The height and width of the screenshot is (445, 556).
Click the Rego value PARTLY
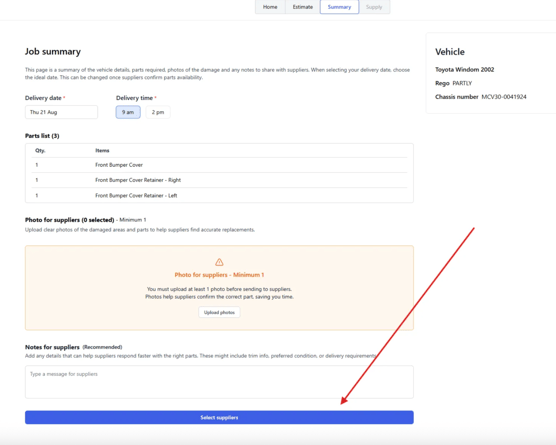tap(462, 83)
